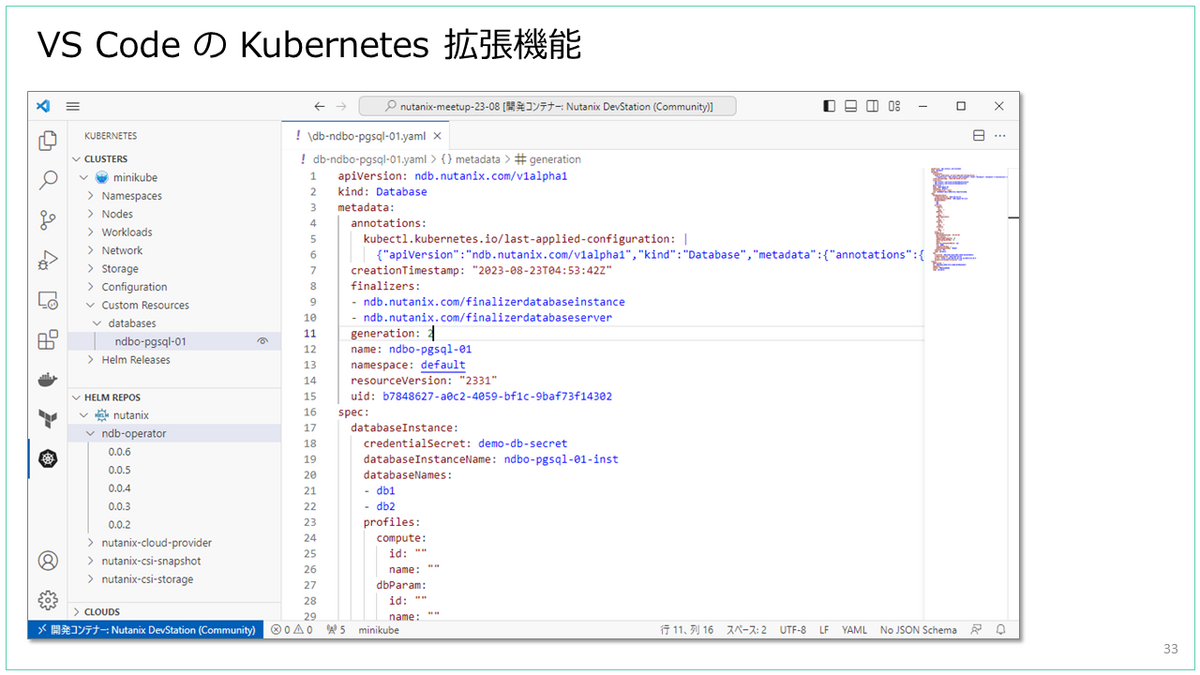
Task: Select the db-ndbo-pgsql-01.yaml editor tab
Action: [366, 136]
